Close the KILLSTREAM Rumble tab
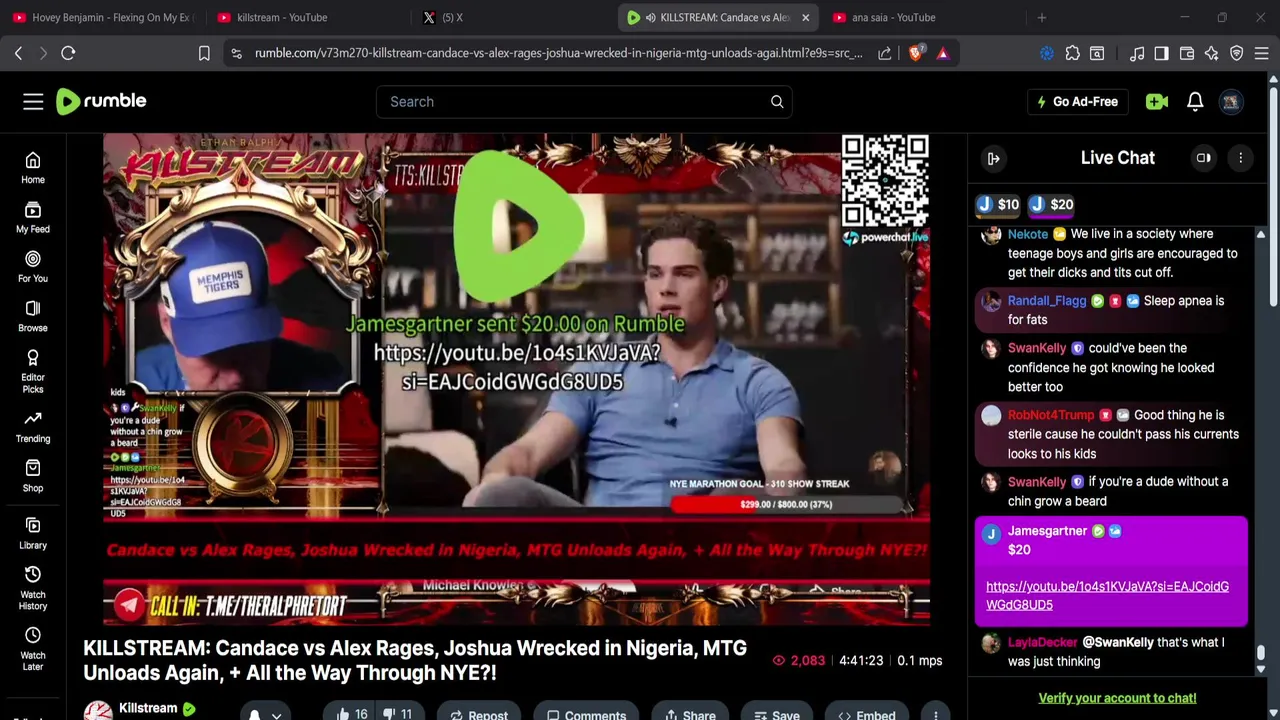This screenshot has width=1280, height=720. click(805, 17)
